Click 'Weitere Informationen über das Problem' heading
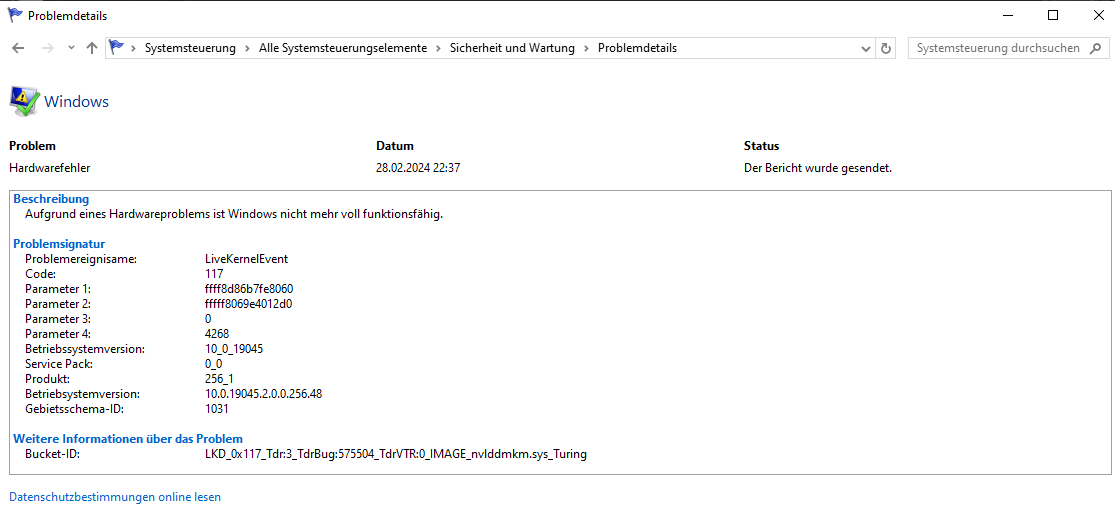The height and width of the screenshot is (514, 1115). coord(128,439)
